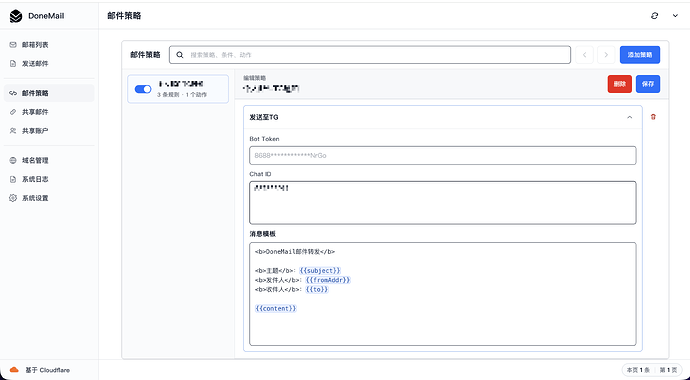Click the 系统日志 document icon
Screen dimensions: 690x380
tap(13, 179)
